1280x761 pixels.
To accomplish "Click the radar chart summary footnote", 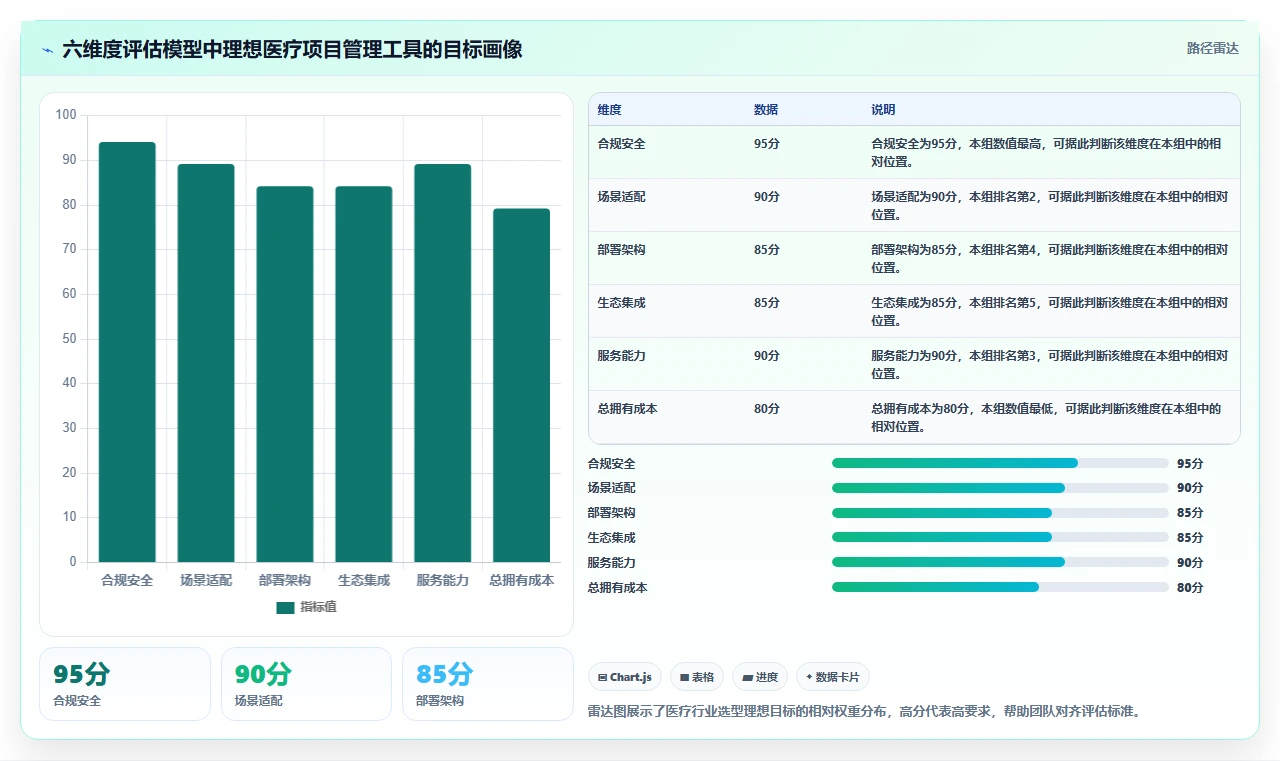I will (x=864, y=712).
